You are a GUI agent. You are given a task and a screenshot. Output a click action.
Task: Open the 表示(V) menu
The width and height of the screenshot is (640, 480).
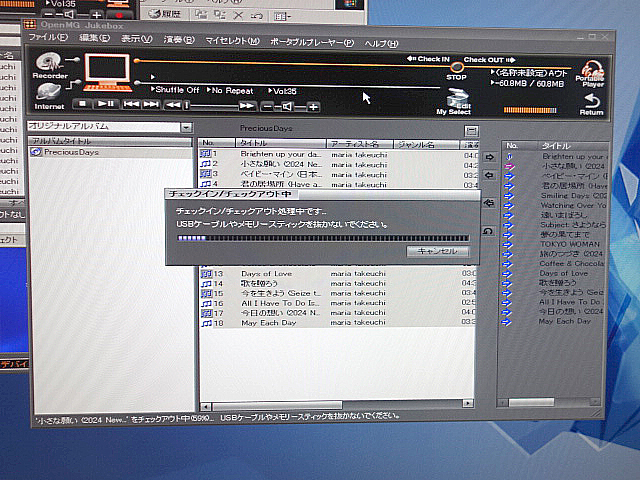point(136,39)
